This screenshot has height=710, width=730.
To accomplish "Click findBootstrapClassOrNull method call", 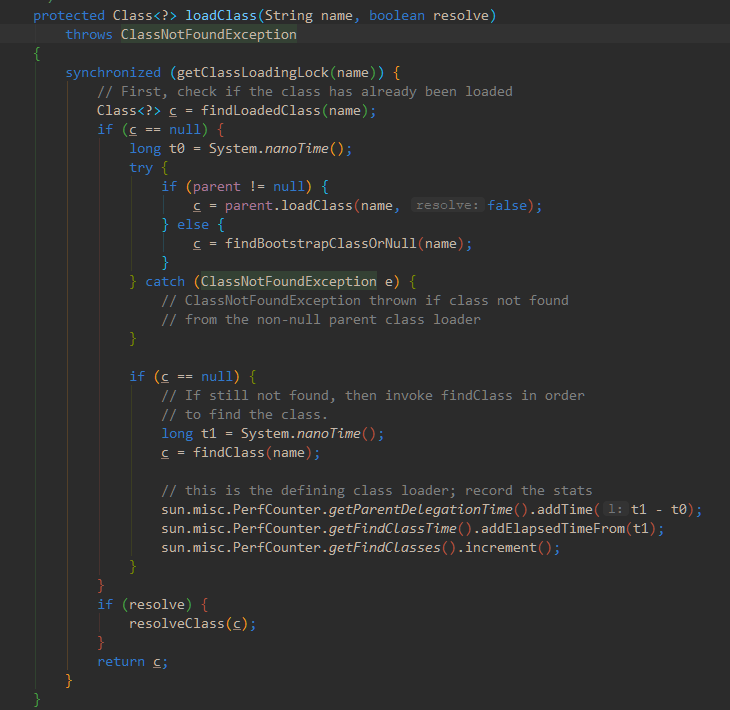I will [x=321, y=243].
